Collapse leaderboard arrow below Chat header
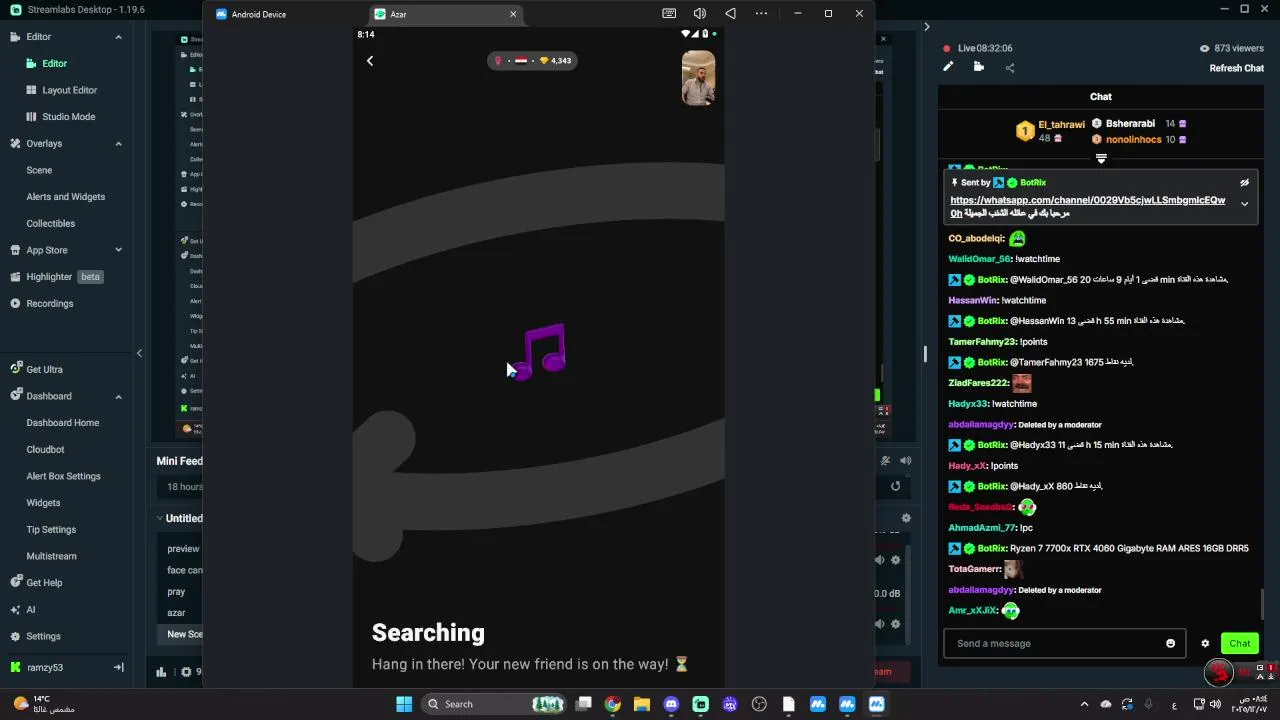 pyautogui.click(x=1101, y=159)
